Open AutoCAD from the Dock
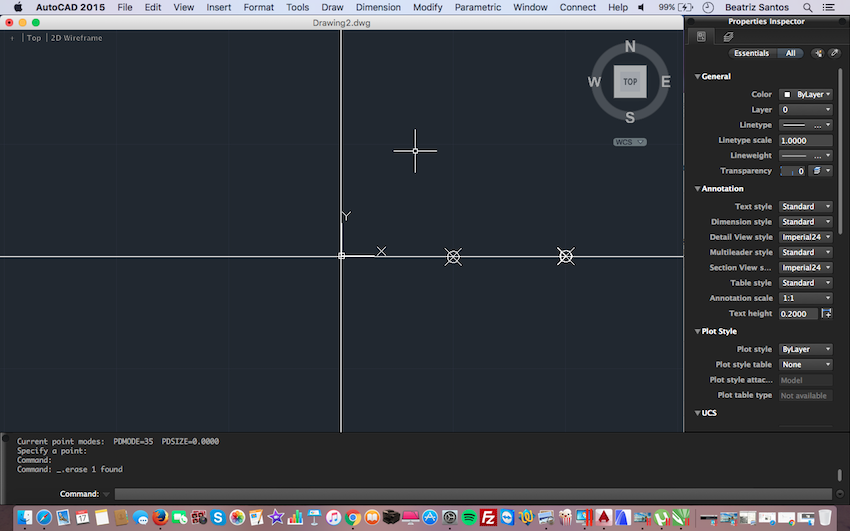This screenshot has width=850, height=531. pyautogui.click(x=603, y=517)
